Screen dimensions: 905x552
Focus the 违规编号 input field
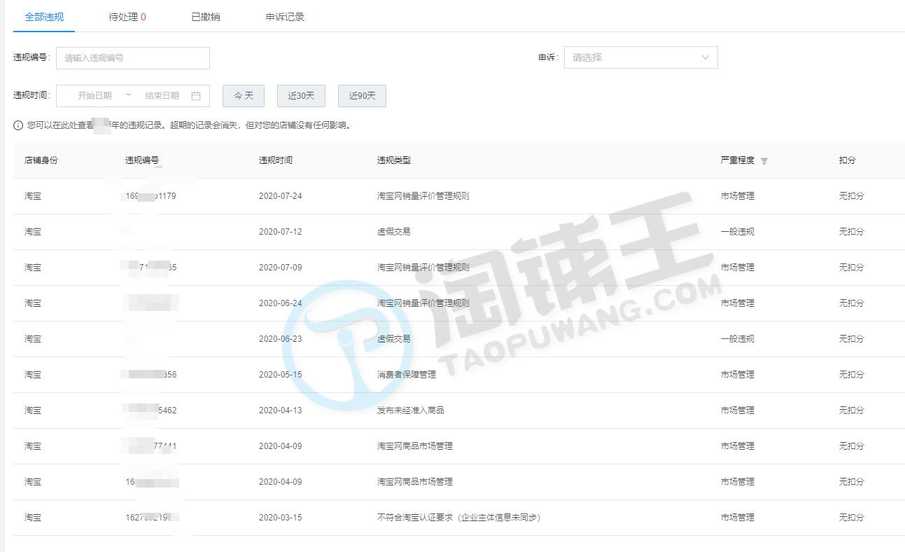[x=133, y=58]
